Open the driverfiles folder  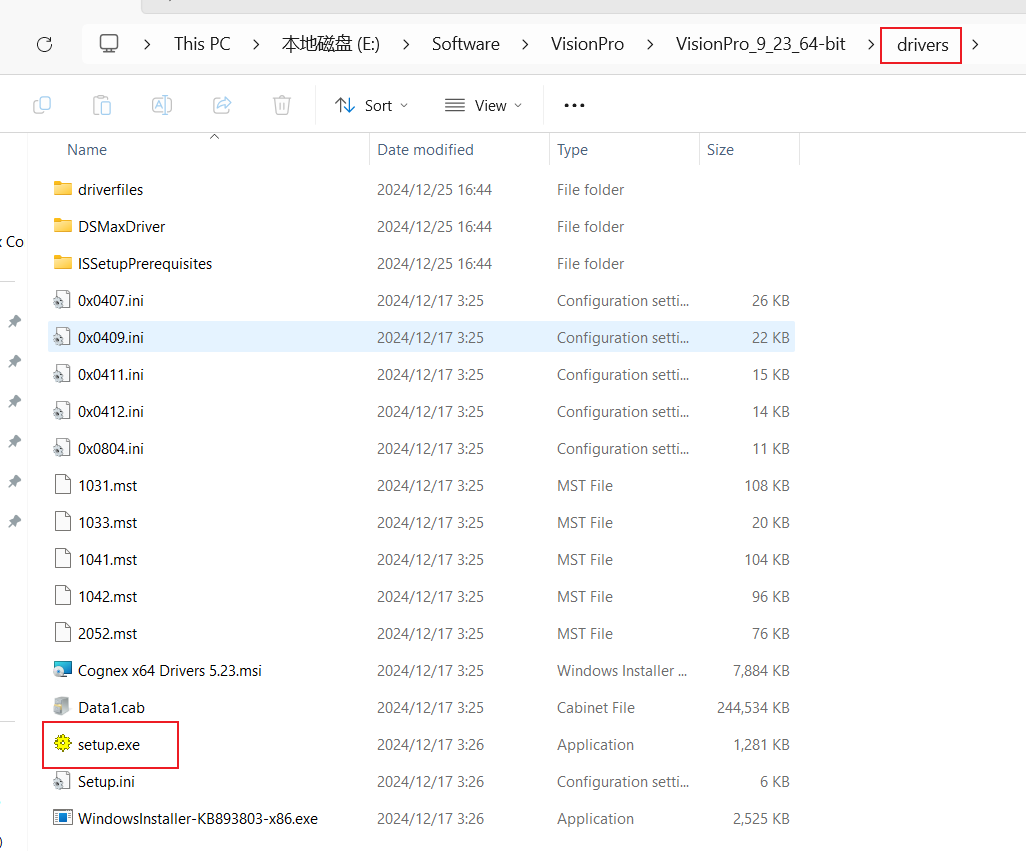tap(110, 189)
